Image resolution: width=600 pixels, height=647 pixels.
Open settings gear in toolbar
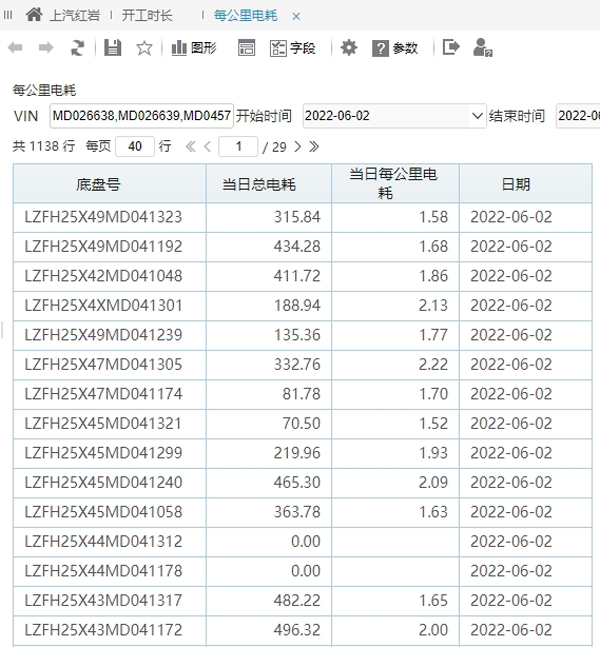348,48
